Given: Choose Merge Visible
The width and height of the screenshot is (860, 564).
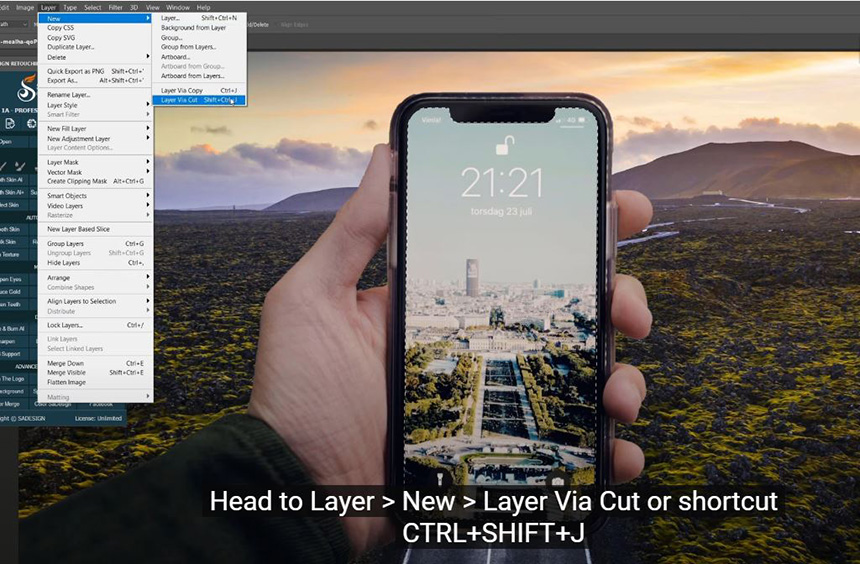Looking at the screenshot, I should pos(95,373).
